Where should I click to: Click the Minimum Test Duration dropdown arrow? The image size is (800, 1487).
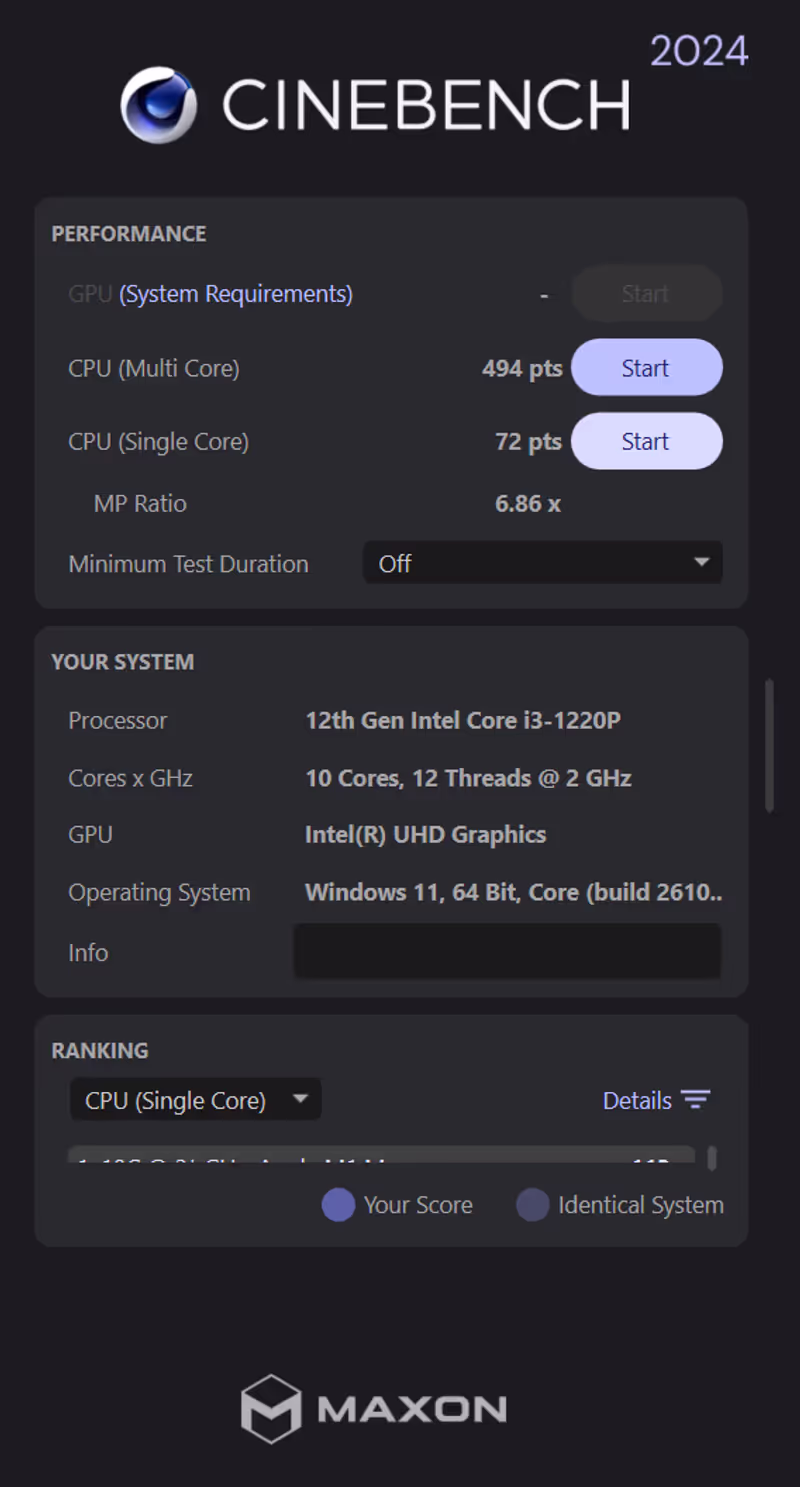pyautogui.click(x=702, y=563)
